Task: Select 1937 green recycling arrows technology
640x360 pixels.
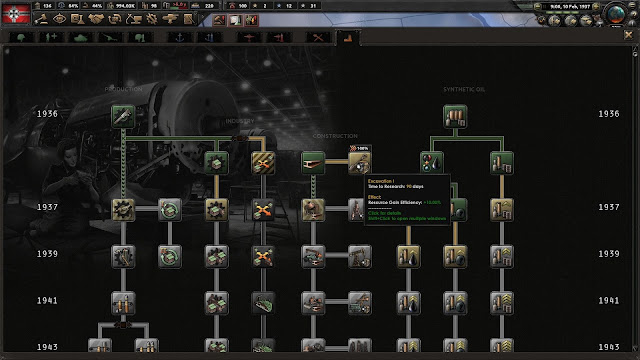Action: [170, 210]
